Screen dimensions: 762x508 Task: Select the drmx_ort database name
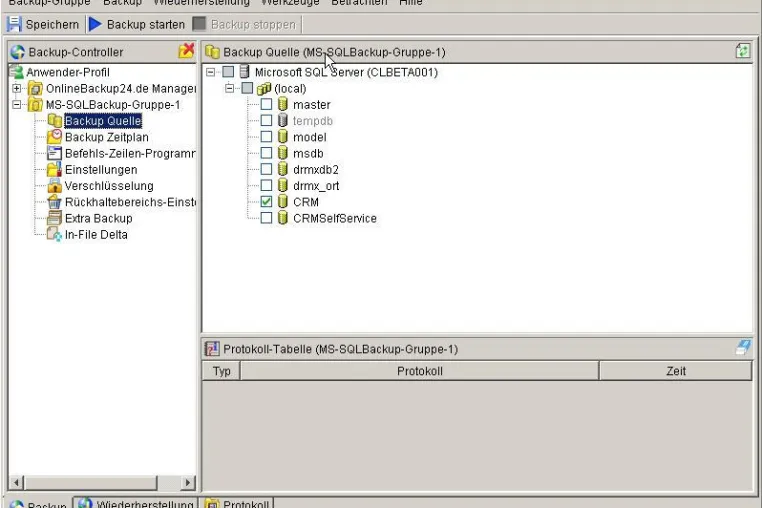click(x=316, y=186)
